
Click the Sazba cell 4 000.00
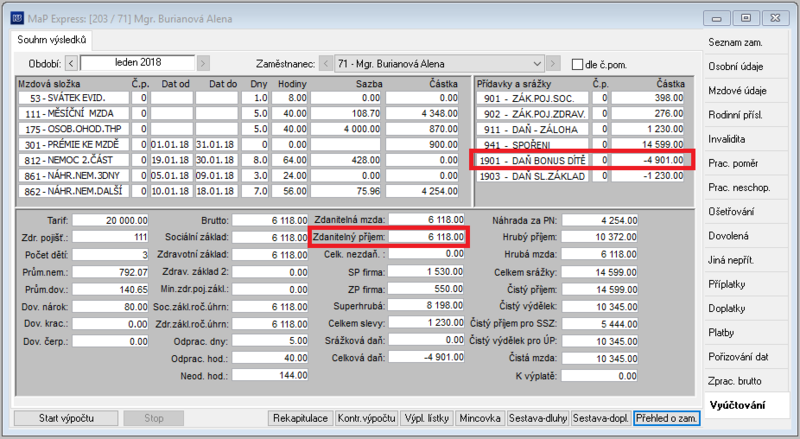pyautogui.click(x=346, y=129)
